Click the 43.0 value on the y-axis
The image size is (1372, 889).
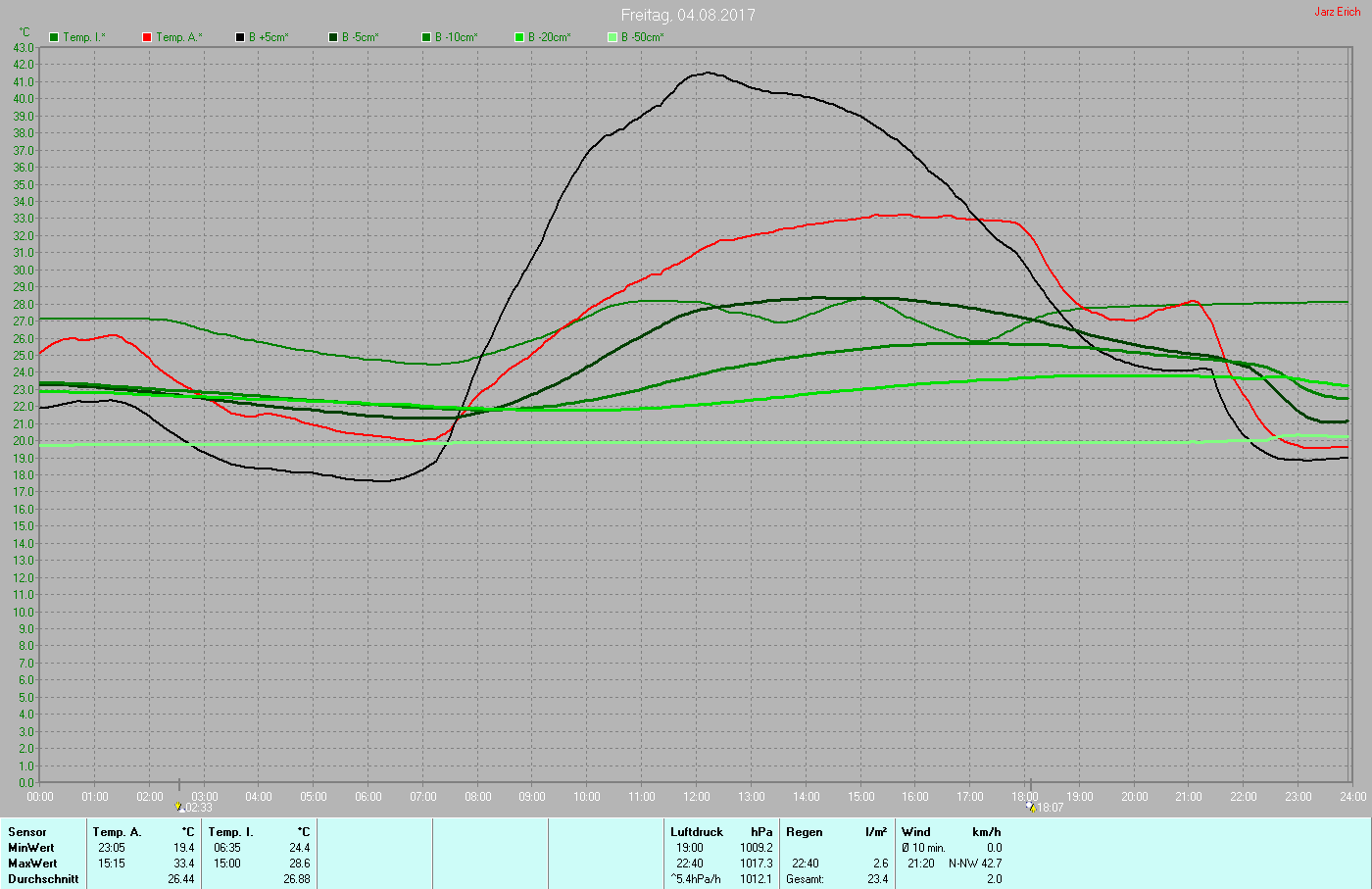pos(23,47)
